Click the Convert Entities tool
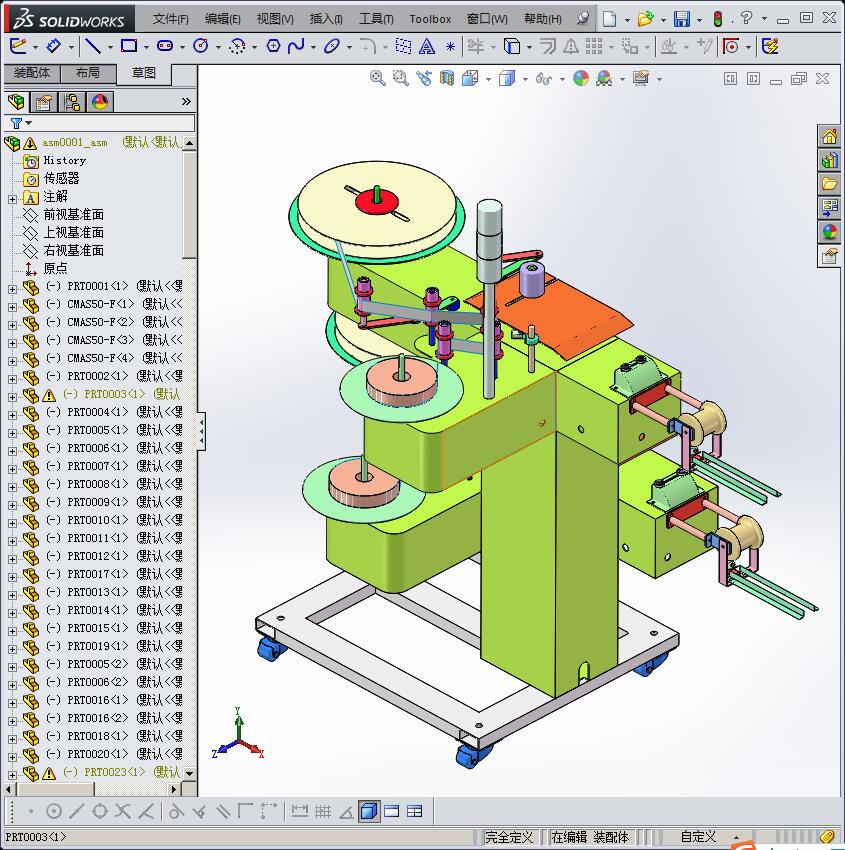This screenshot has height=850, width=845. (512, 46)
